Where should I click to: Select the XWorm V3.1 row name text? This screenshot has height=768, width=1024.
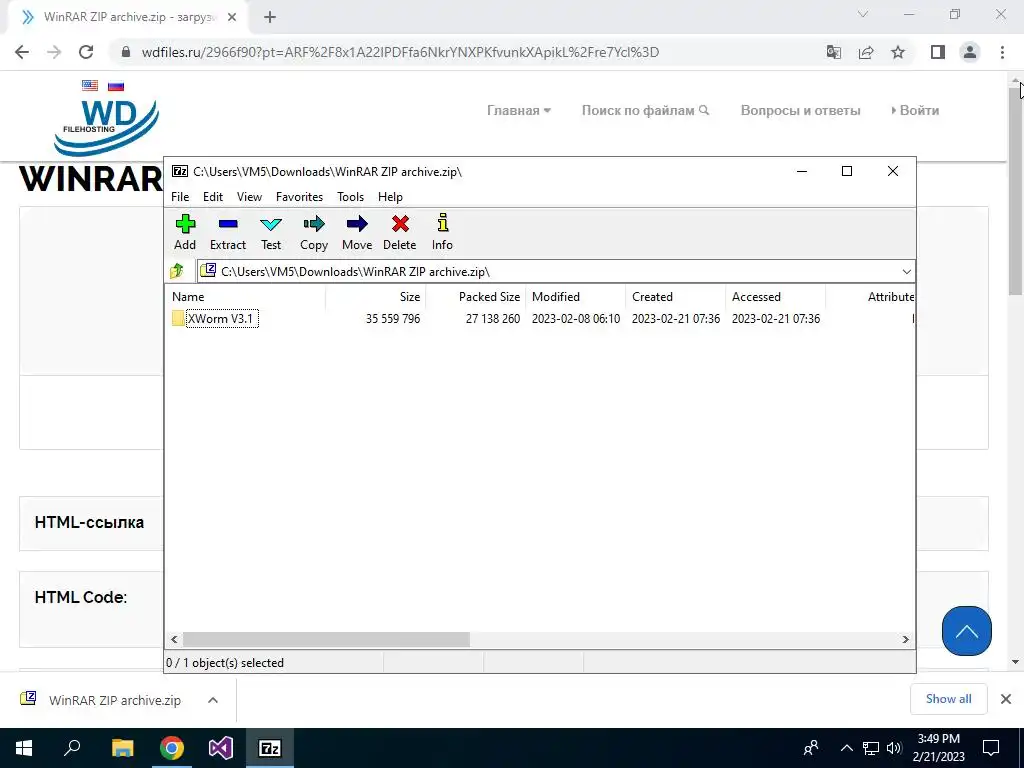click(220, 319)
